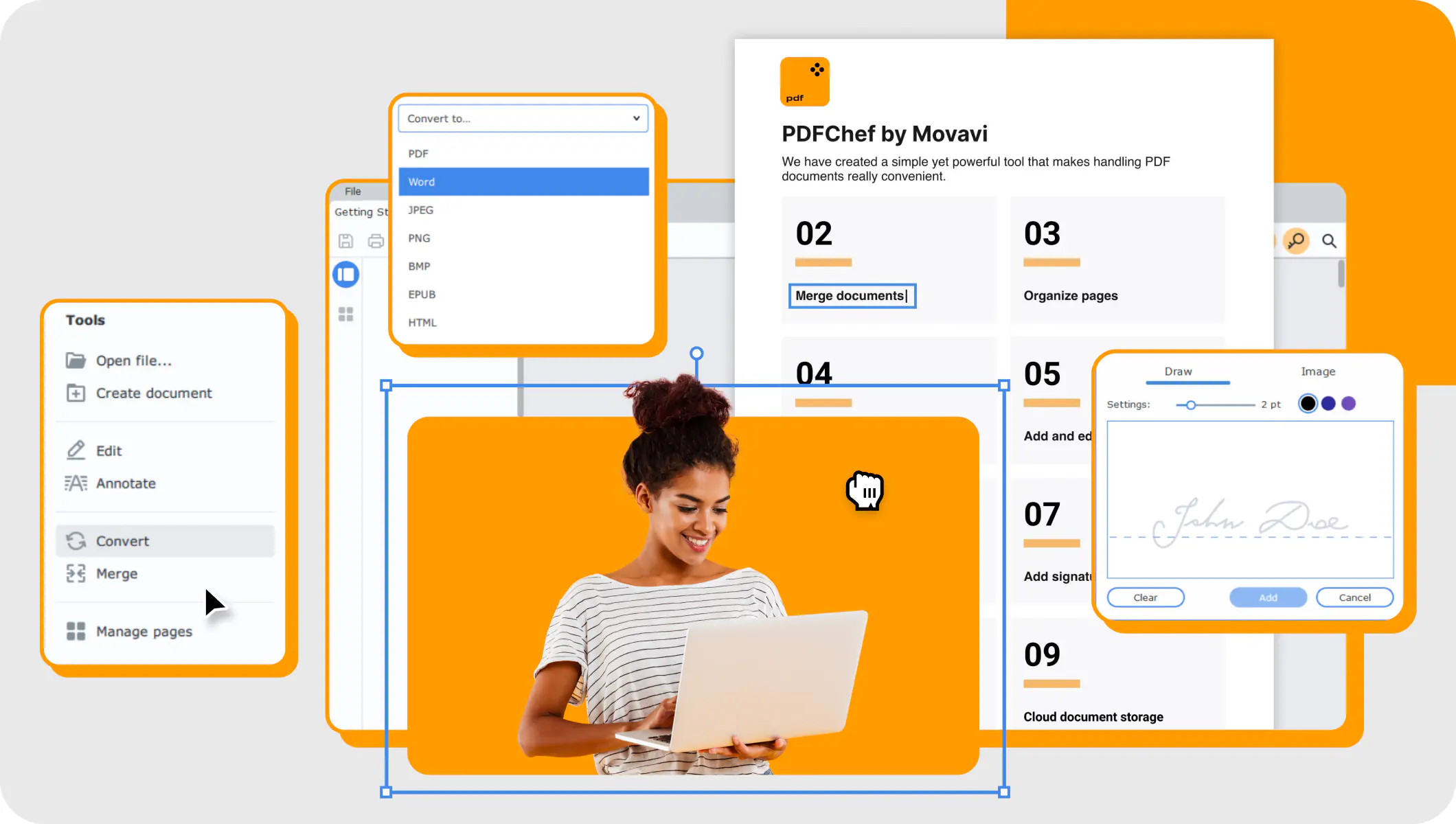This screenshot has height=824, width=1456.
Task: Select the Edit tool in sidebar
Action: tap(108, 450)
